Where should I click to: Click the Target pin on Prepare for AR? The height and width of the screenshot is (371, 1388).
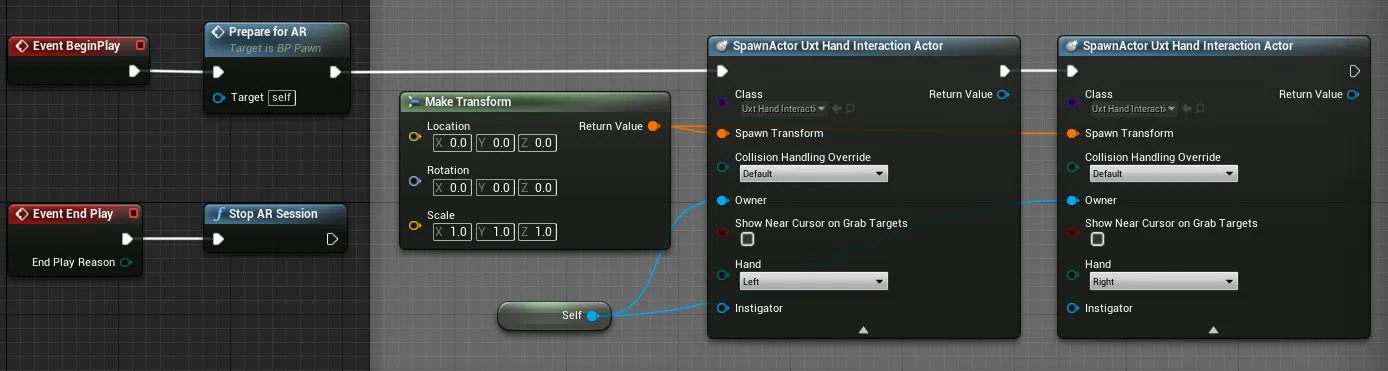219,97
